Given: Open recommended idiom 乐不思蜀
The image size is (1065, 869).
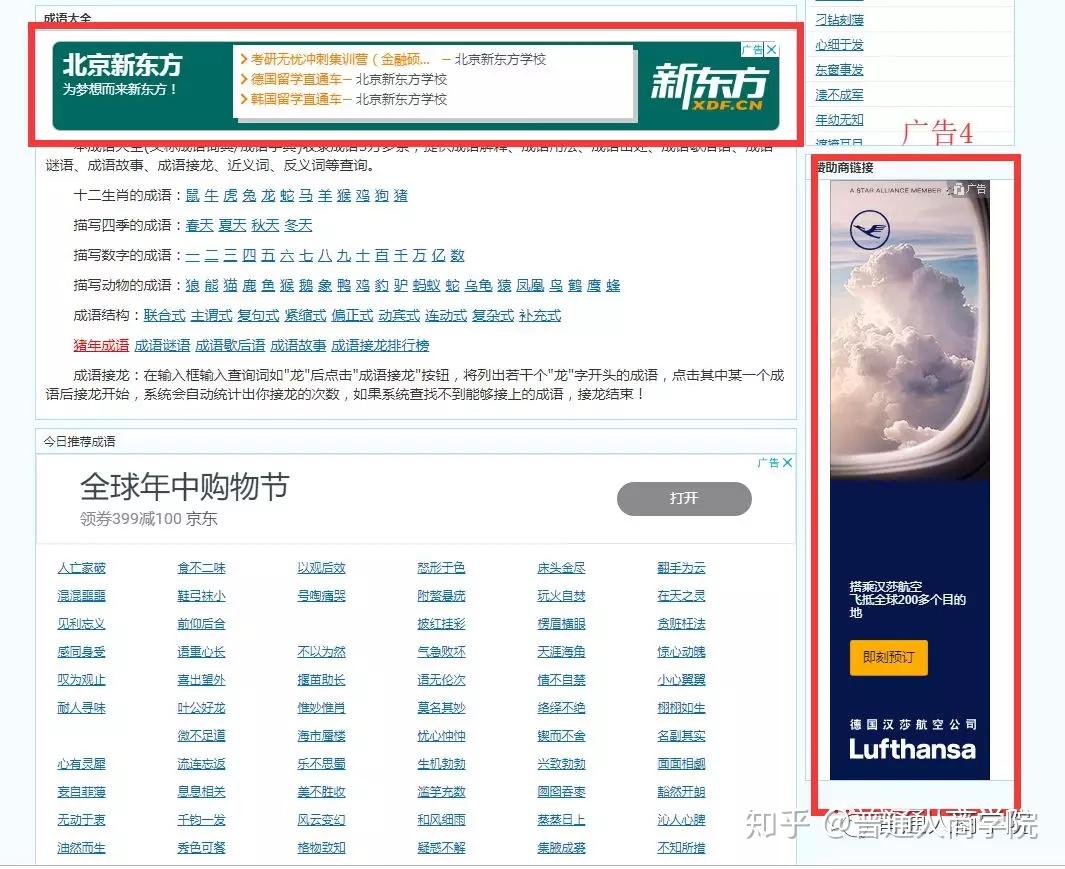Looking at the screenshot, I should pyautogui.click(x=321, y=764).
